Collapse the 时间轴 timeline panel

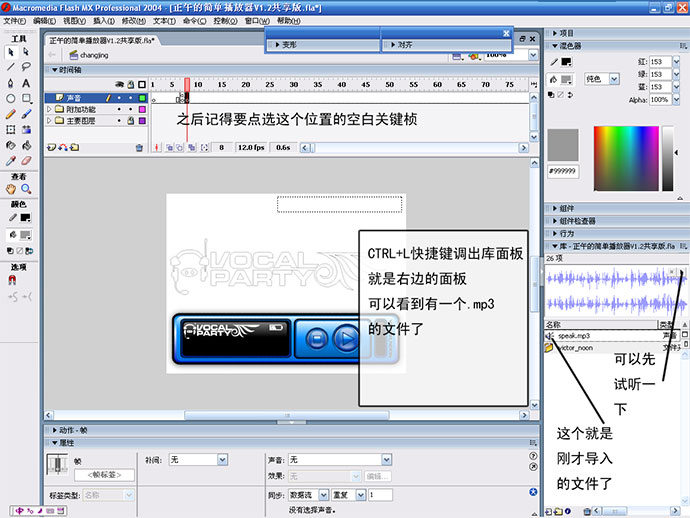coord(55,70)
